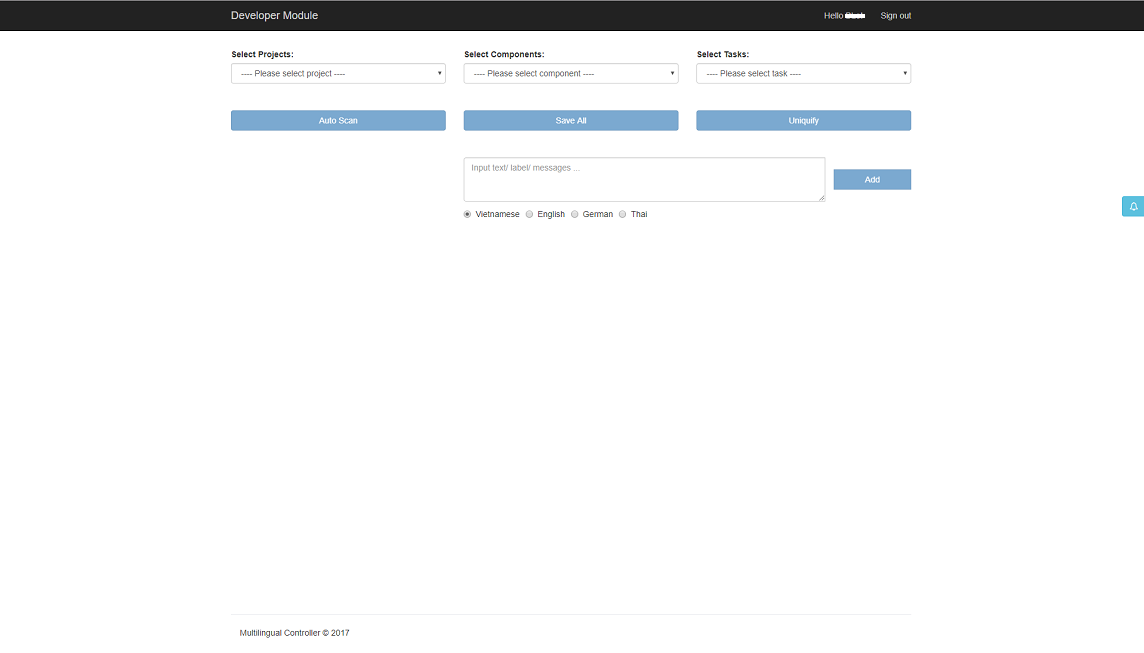
Task: Click the Auto Scan button
Action: 338,120
